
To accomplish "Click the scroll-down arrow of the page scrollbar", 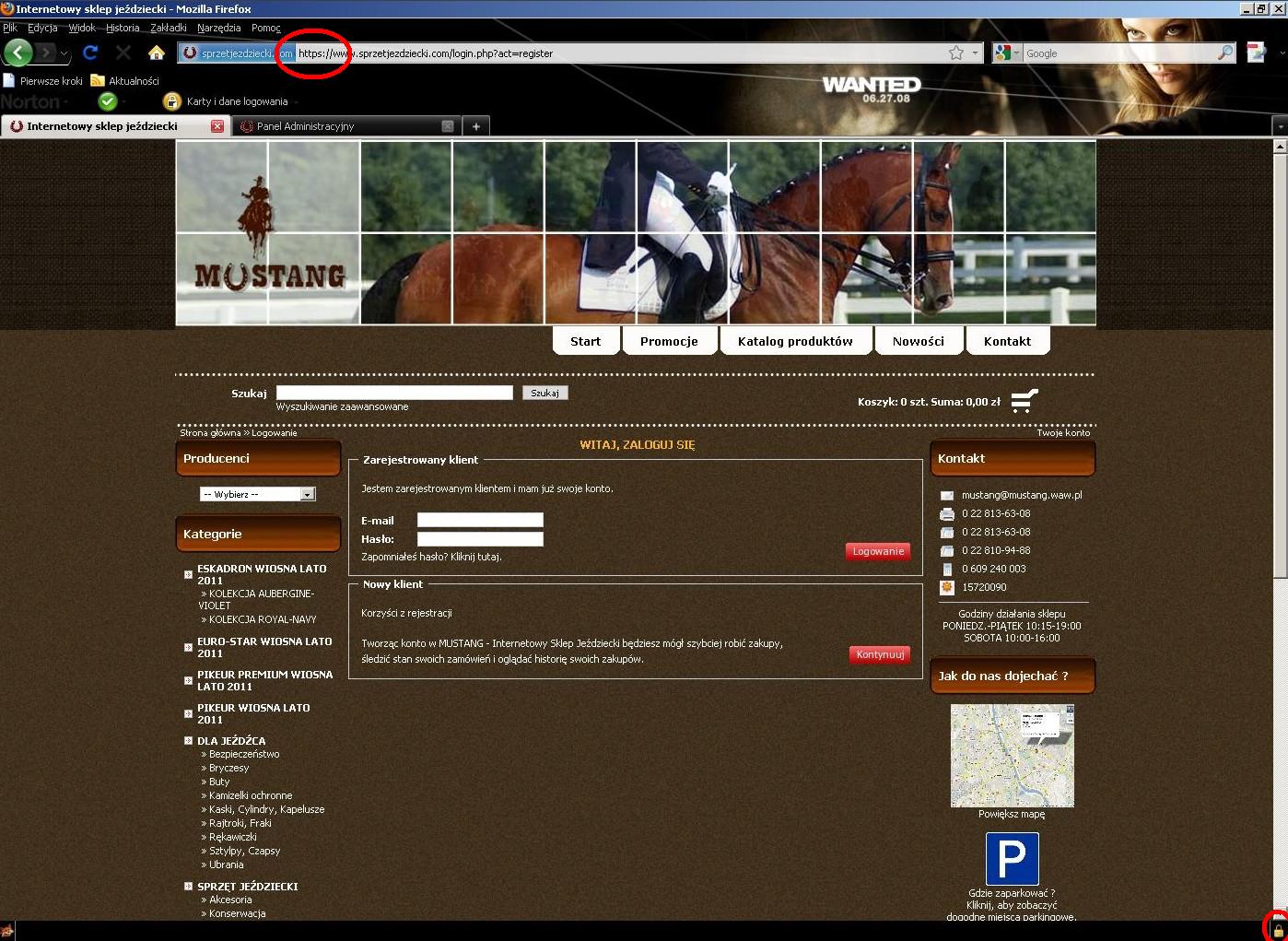I will [x=1280, y=912].
